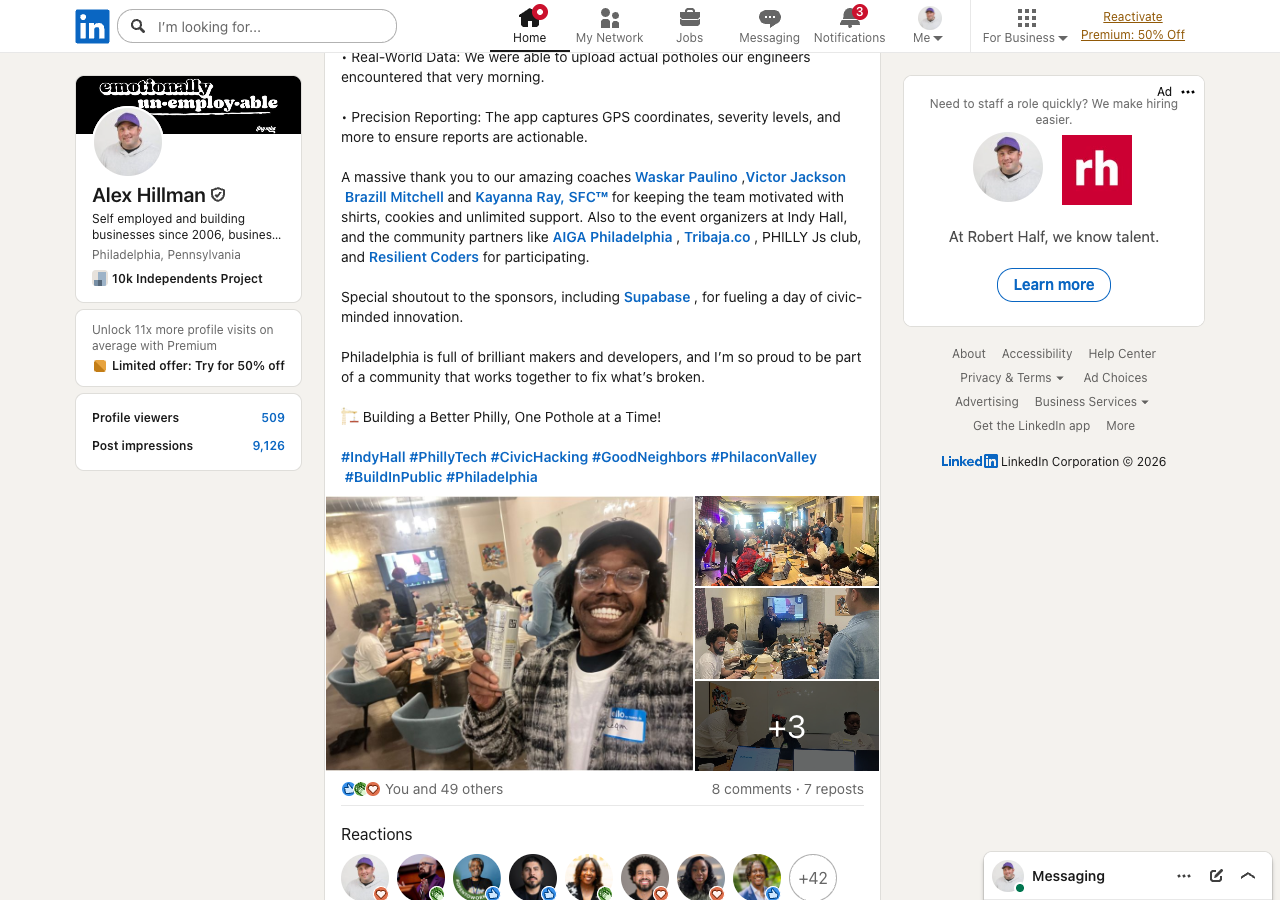Open the Messaging speech bubble icon
Image resolution: width=1280 pixels, height=900 pixels.
[x=769, y=18]
